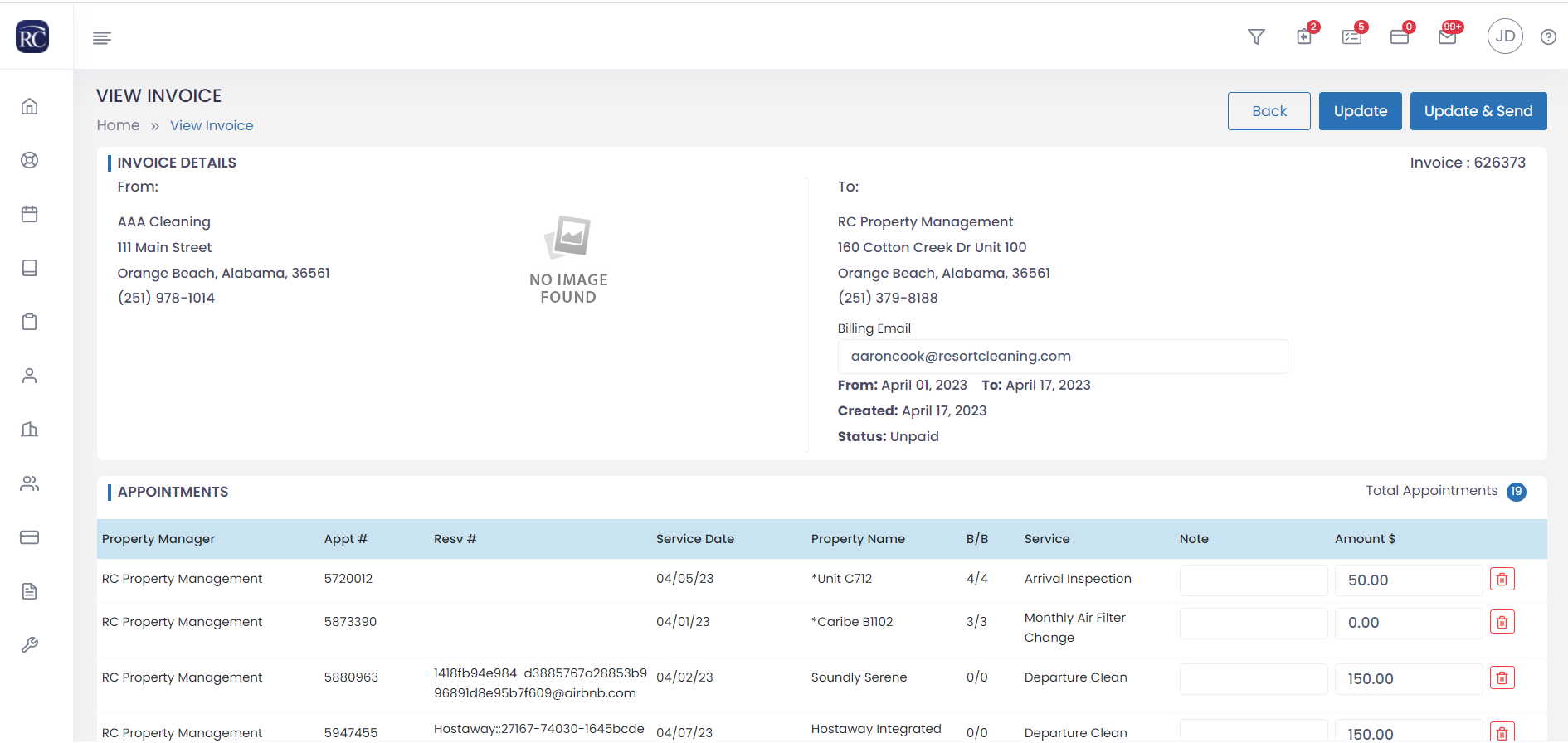This screenshot has width=1568, height=743.
Task: Open the filter funnel icon
Action: (1256, 36)
